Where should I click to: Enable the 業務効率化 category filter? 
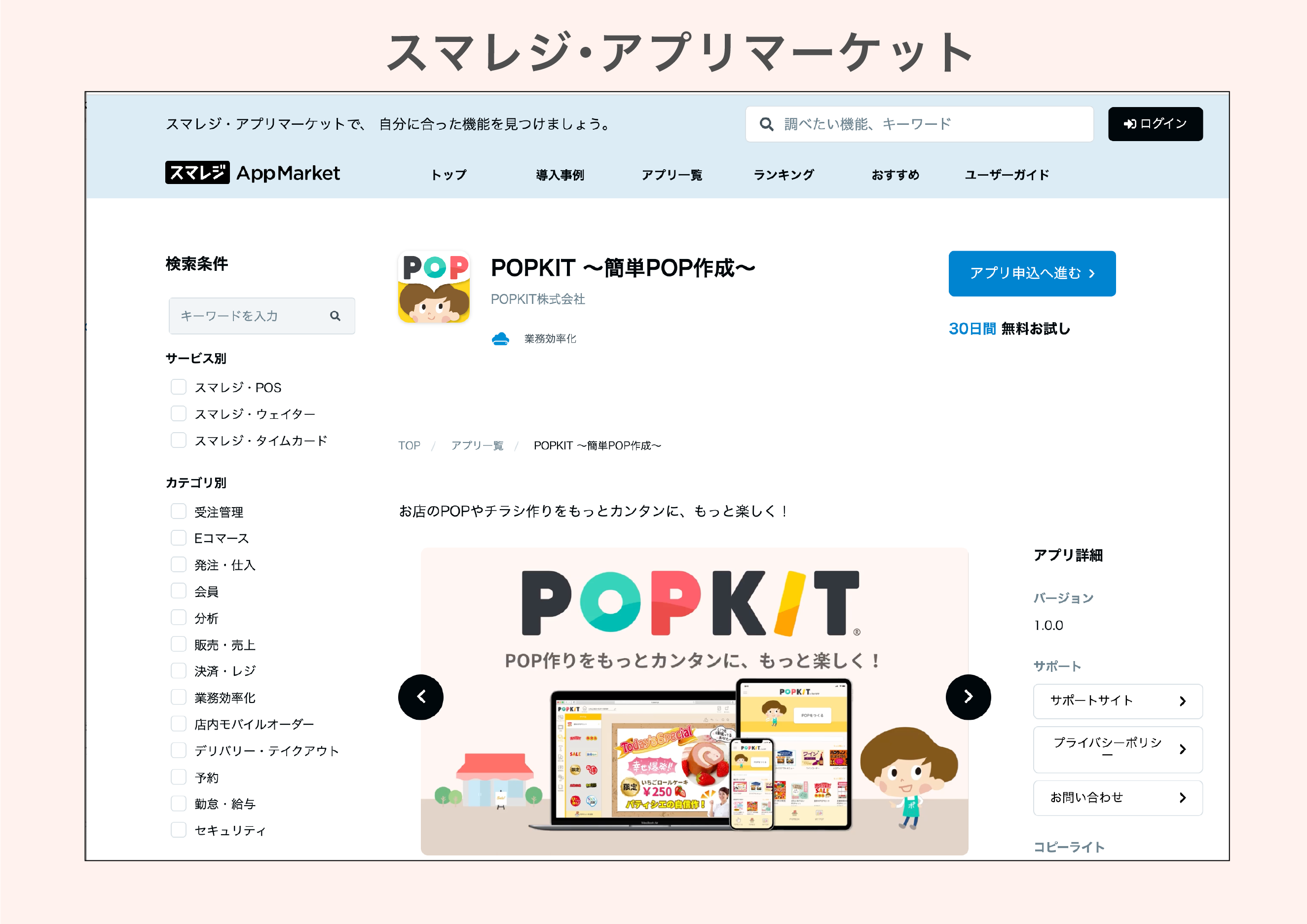179,698
